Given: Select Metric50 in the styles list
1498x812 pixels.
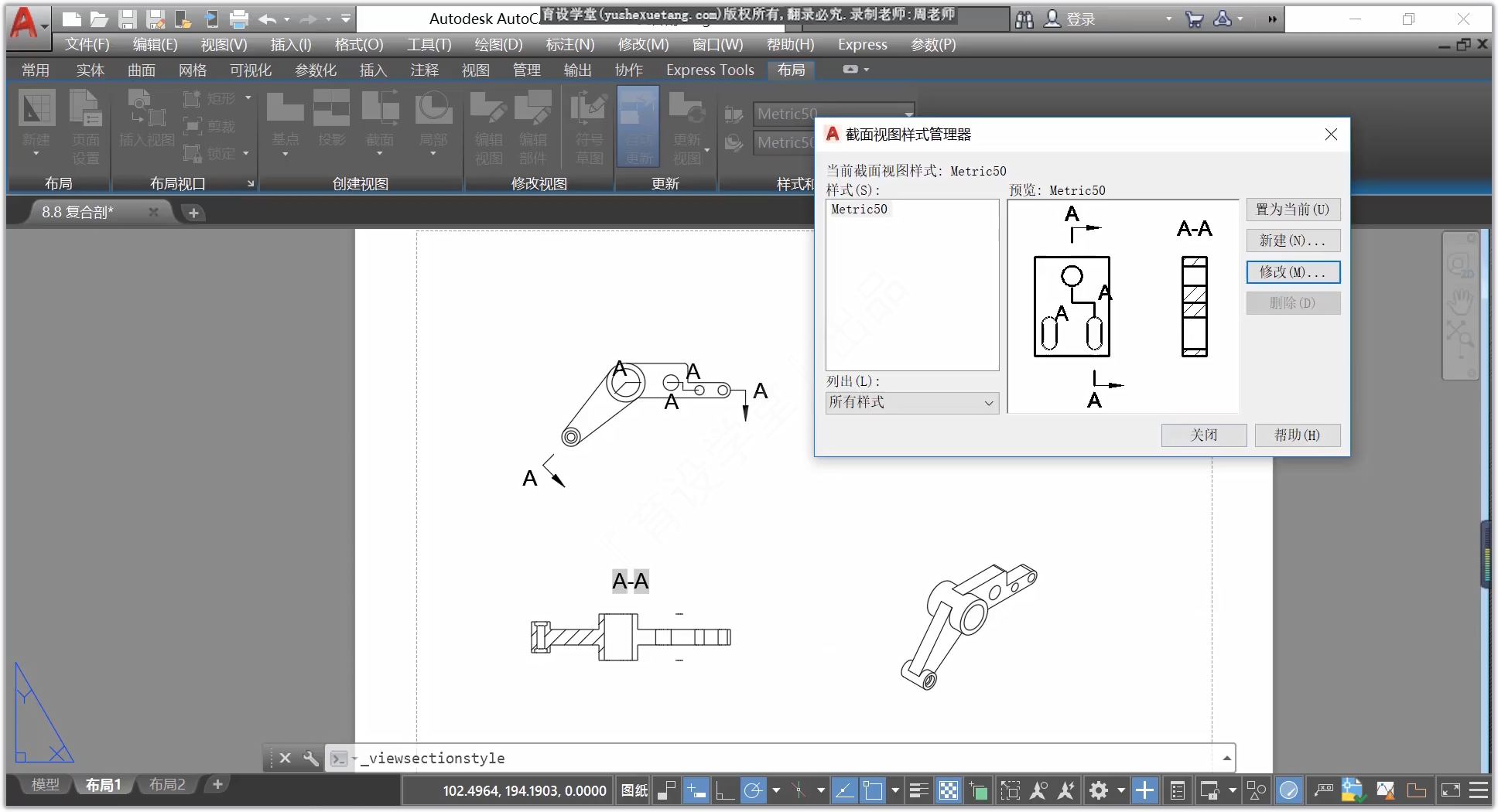Looking at the screenshot, I should [860, 209].
